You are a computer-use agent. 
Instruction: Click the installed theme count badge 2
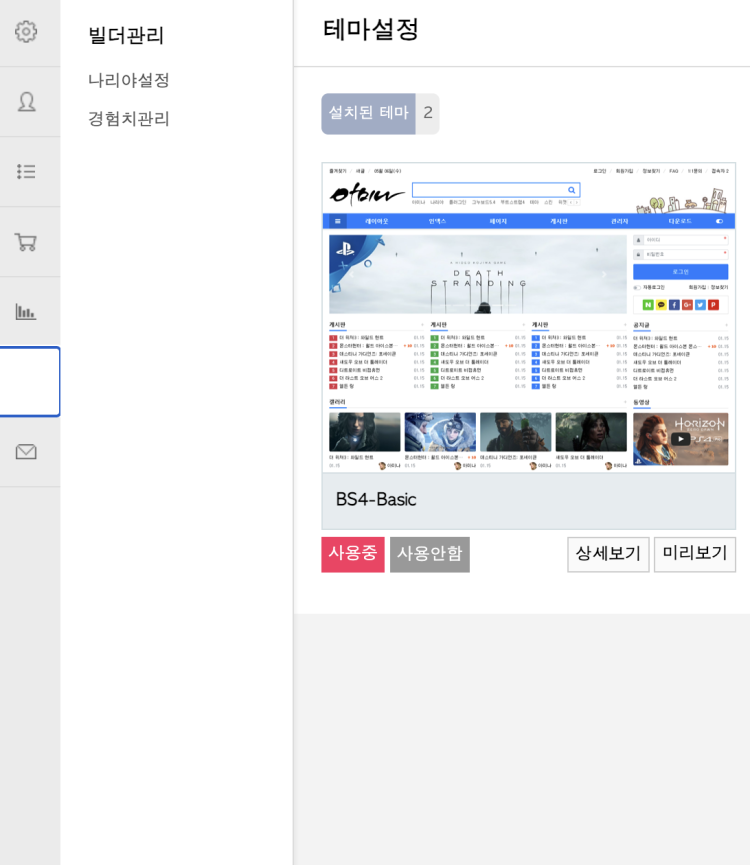tap(427, 113)
